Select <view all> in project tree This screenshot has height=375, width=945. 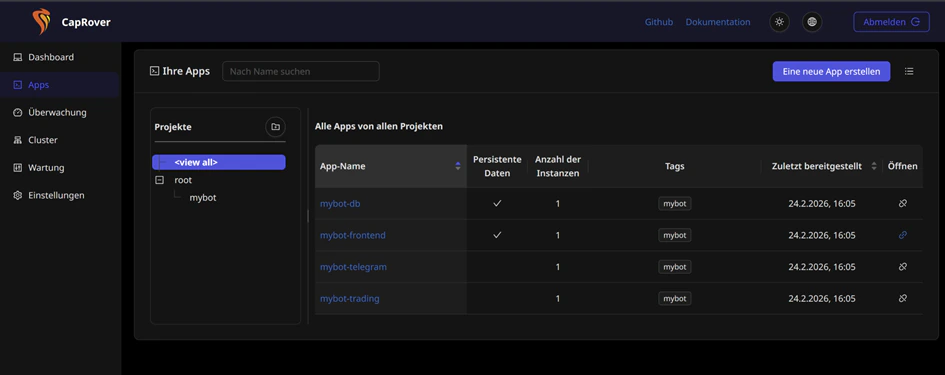[x=219, y=162]
